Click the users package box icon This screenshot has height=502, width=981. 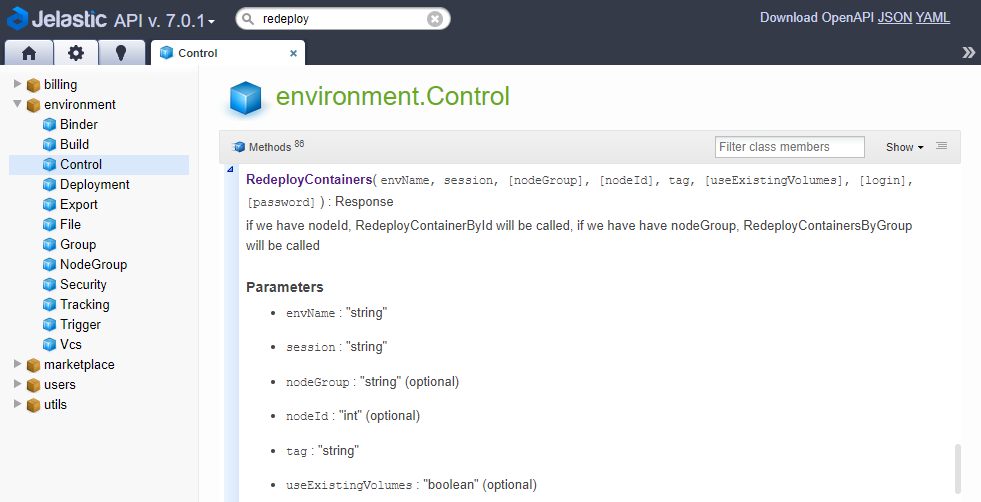[33, 385]
